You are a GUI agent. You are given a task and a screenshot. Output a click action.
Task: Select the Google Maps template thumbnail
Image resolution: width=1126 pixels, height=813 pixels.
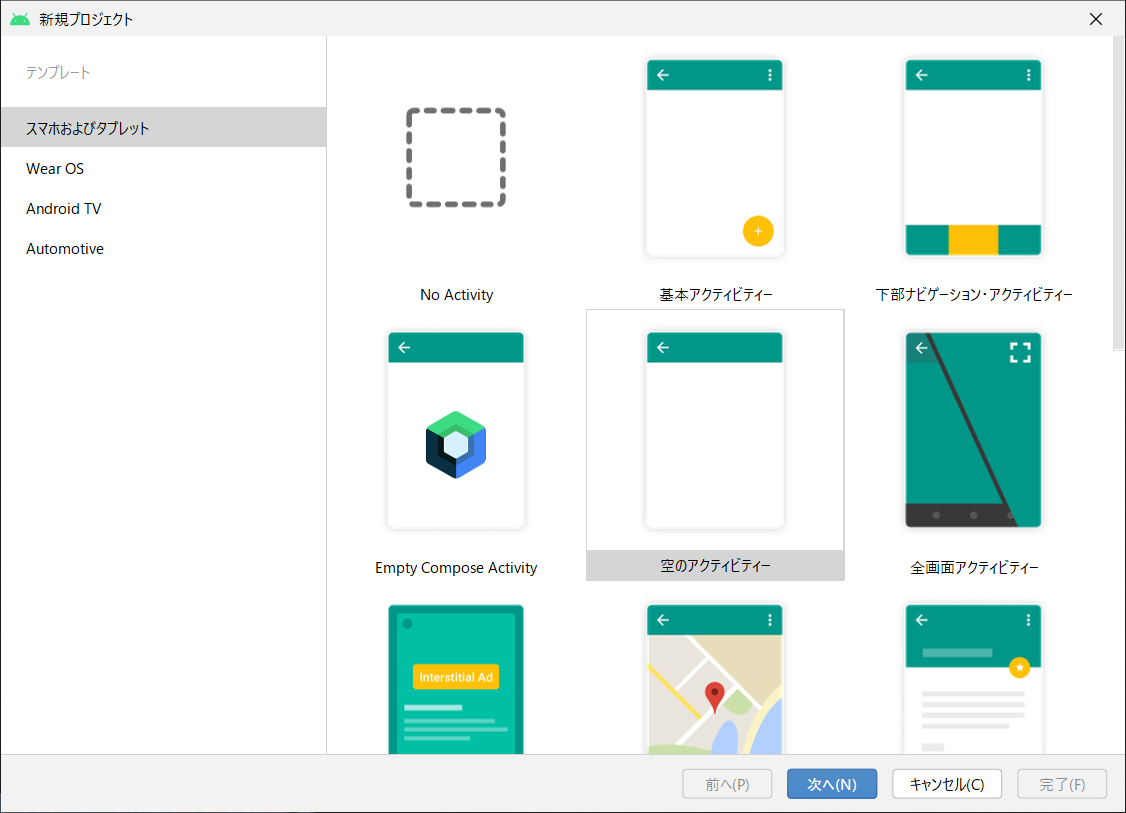(715, 679)
